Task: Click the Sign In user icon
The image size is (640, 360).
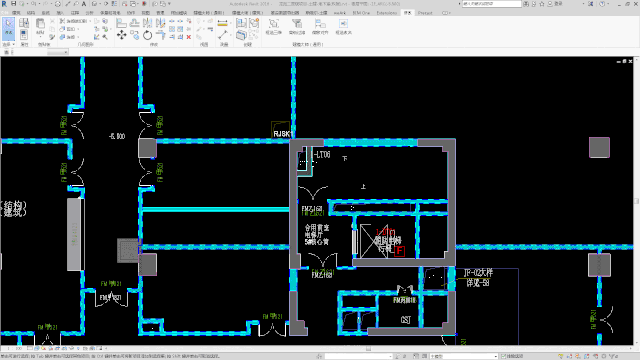Action: (x=550, y=4)
